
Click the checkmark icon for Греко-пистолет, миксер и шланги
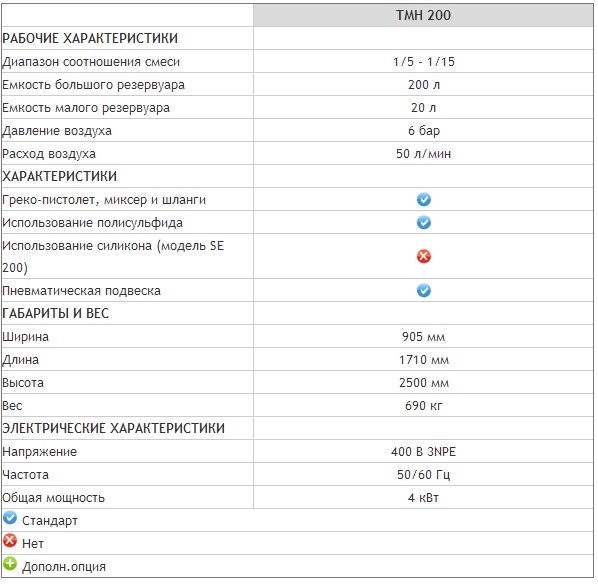point(423,199)
